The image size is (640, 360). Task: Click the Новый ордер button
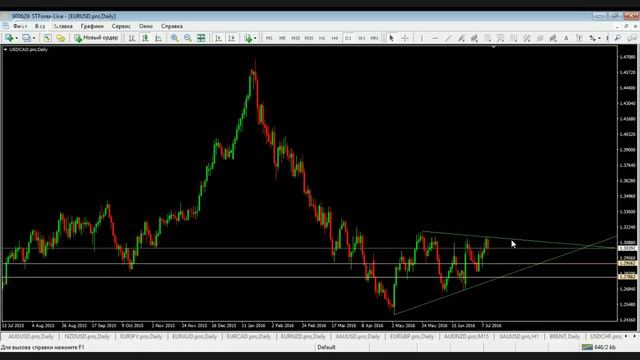click(96, 38)
